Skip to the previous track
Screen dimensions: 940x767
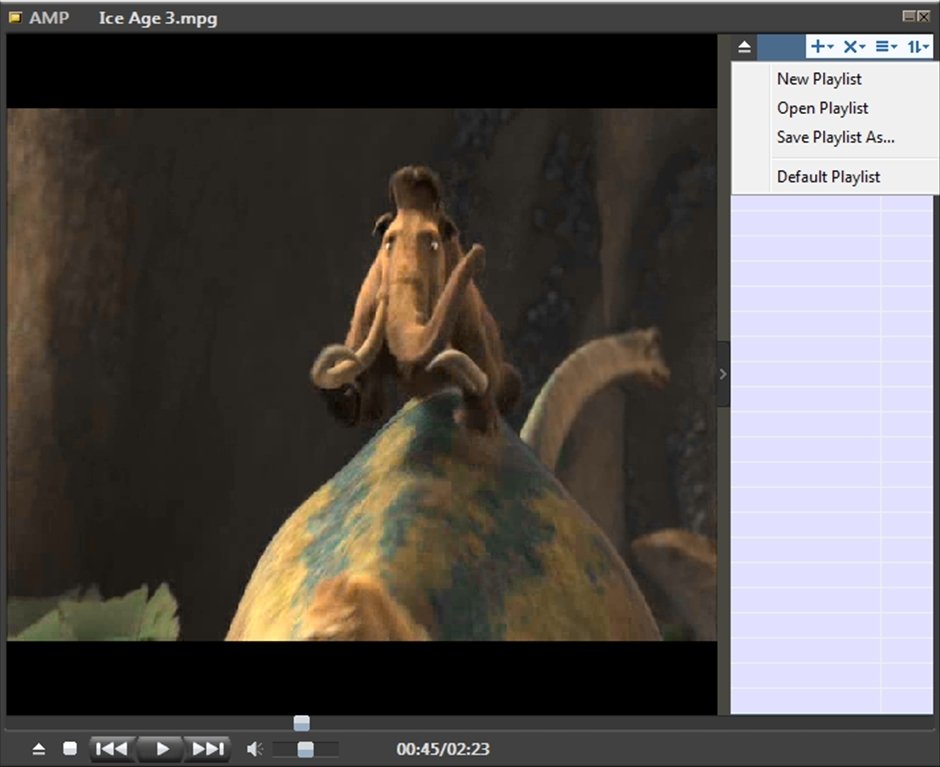(x=113, y=748)
